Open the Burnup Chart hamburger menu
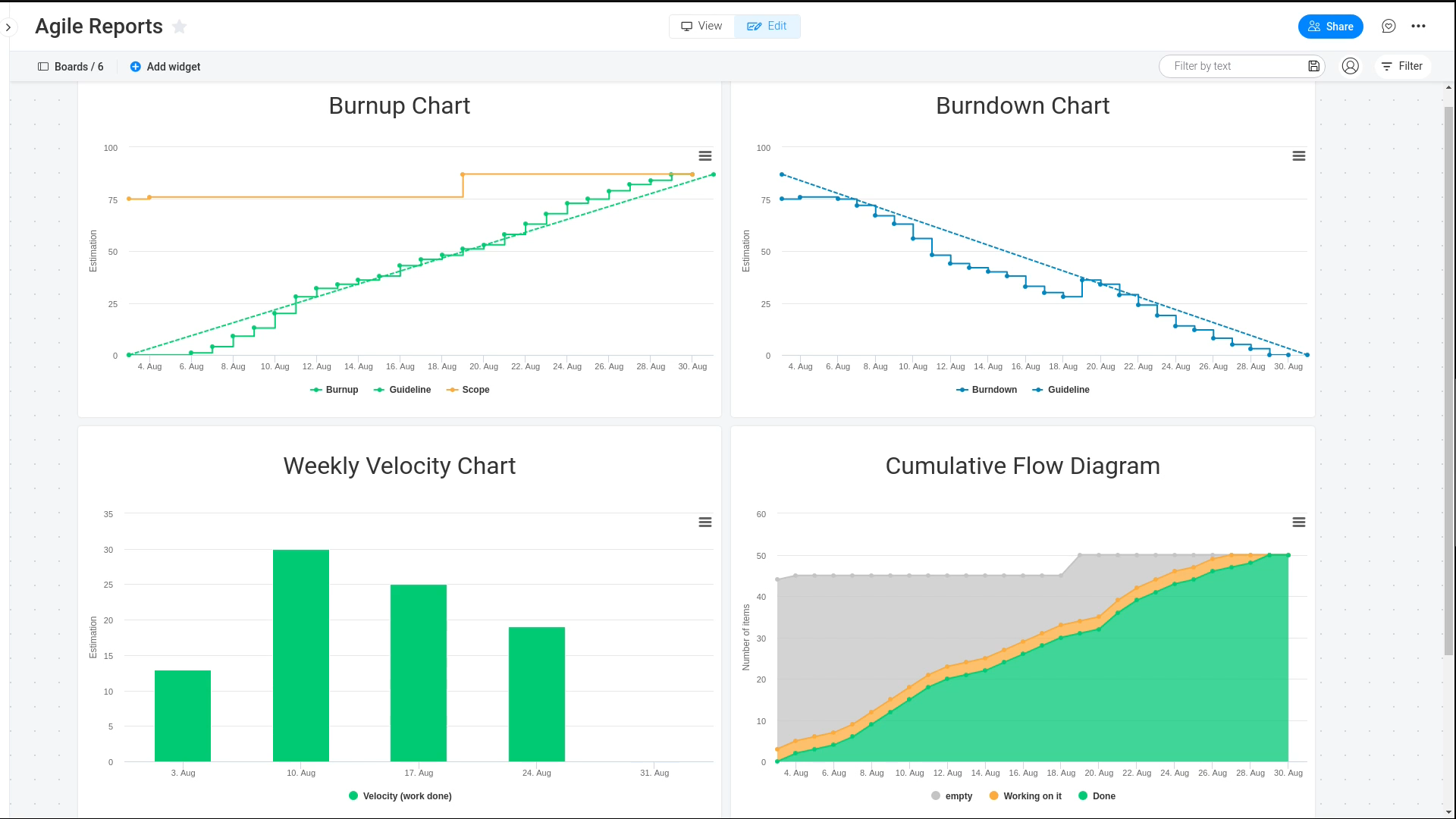The width and height of the screenshot is (1456, 819). [x=704, y=156]
